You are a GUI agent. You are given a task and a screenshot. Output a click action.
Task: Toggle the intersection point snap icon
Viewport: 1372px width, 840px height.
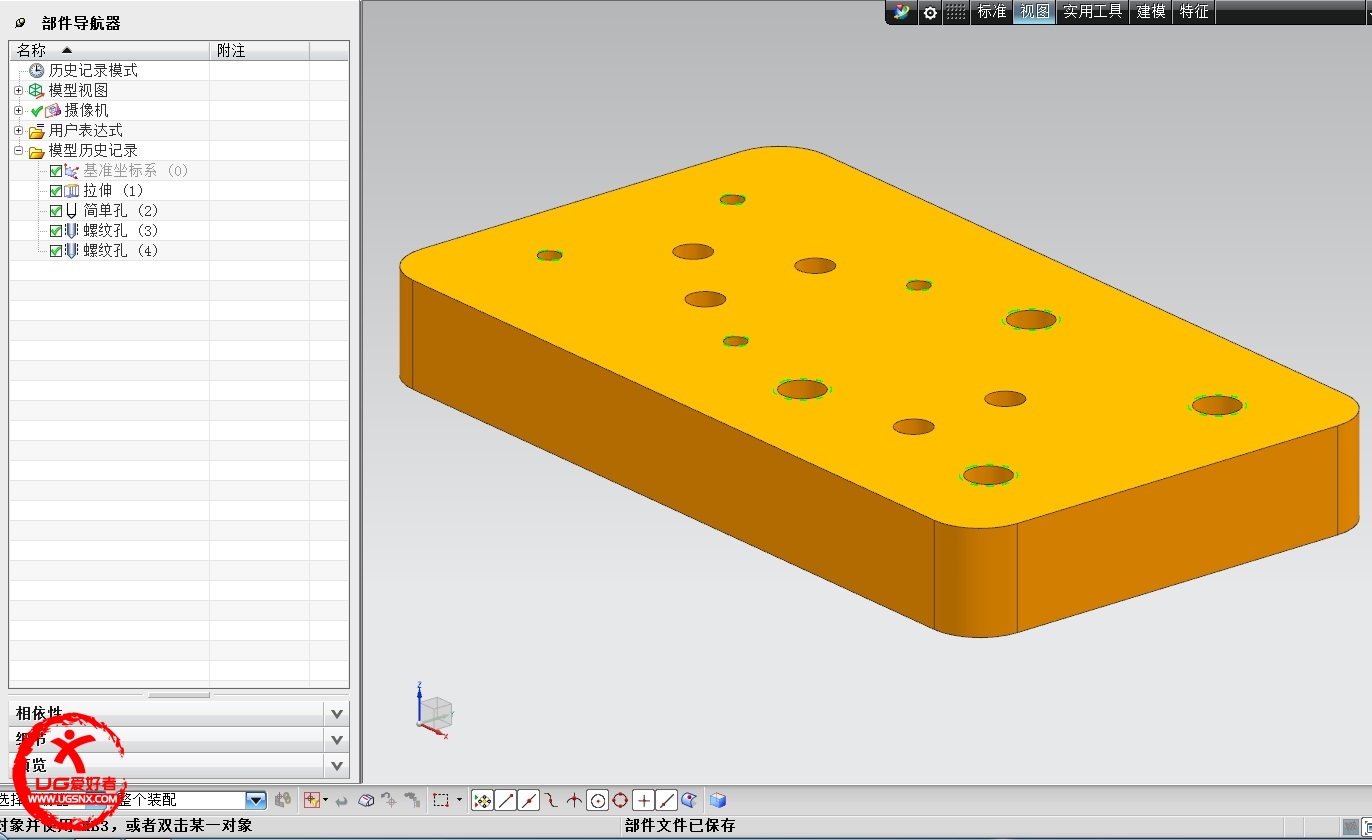(574, 800)
